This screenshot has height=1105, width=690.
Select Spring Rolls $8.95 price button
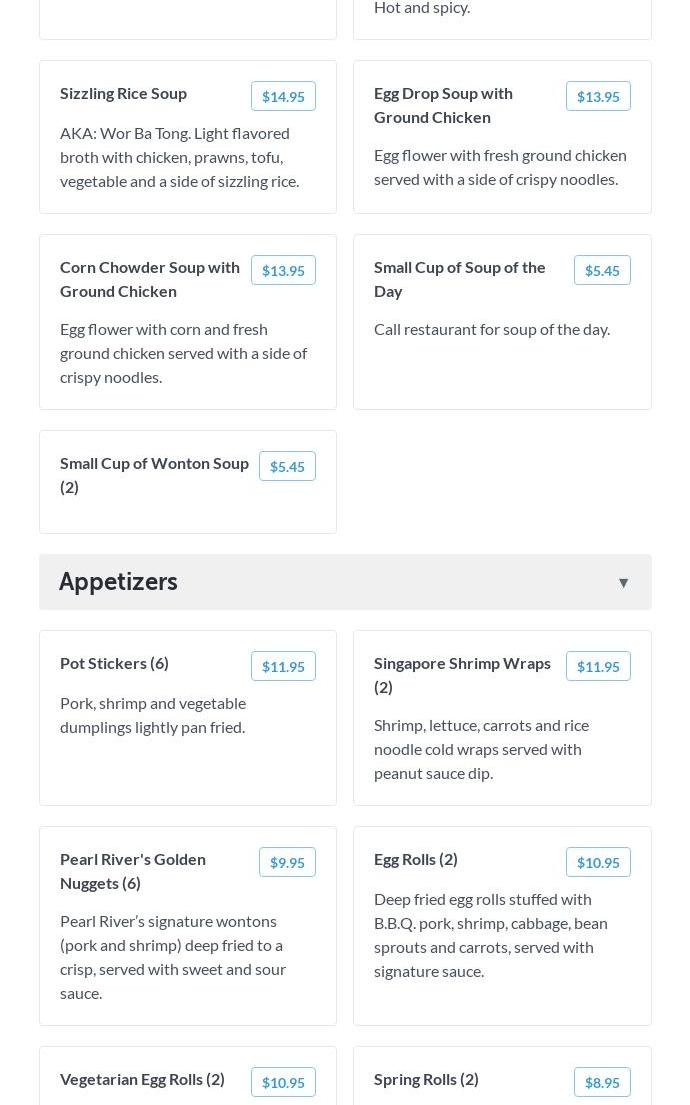pyautogui.click(x=602, y=1083)
